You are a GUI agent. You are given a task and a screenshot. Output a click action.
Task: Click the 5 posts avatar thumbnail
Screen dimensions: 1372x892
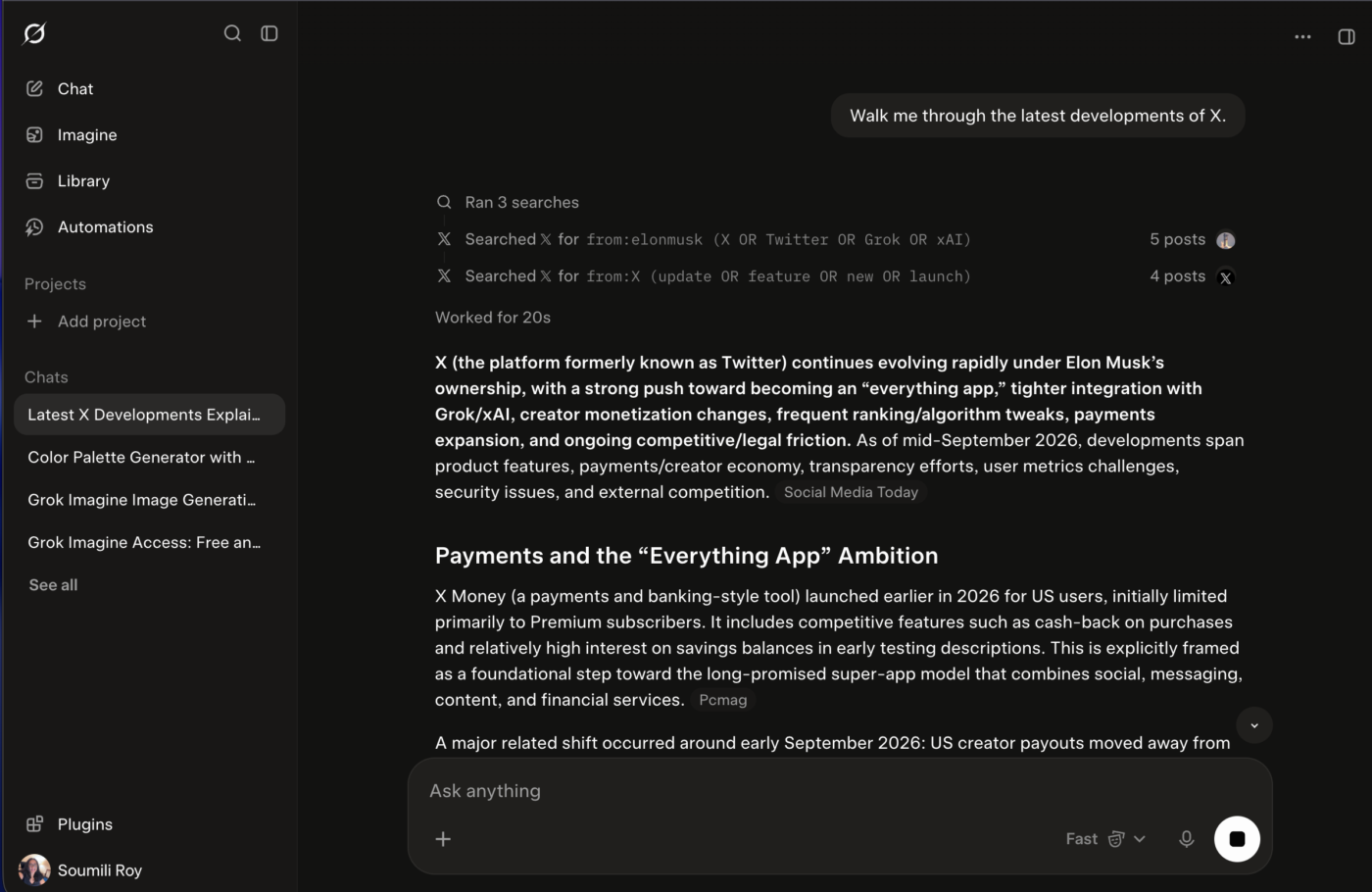point(1226,240)
